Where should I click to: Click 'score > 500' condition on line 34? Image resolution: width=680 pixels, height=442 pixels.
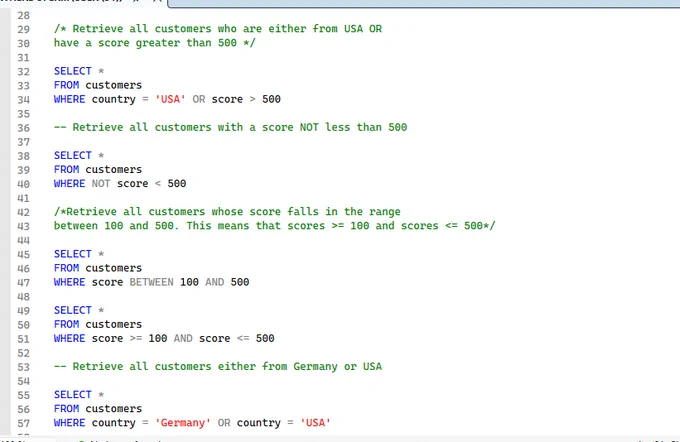246,99
